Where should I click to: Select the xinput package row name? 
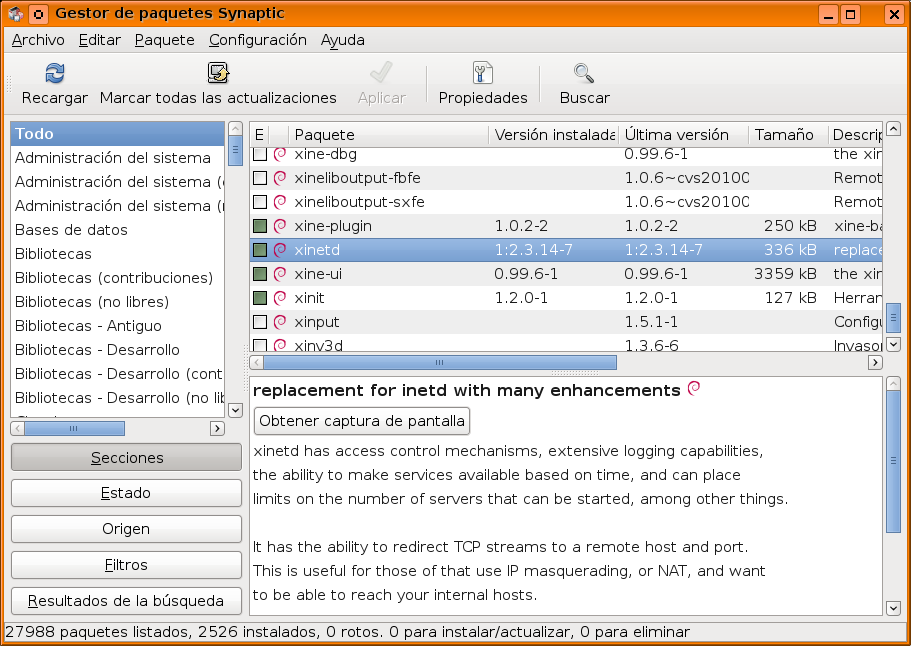pos(317,322)
